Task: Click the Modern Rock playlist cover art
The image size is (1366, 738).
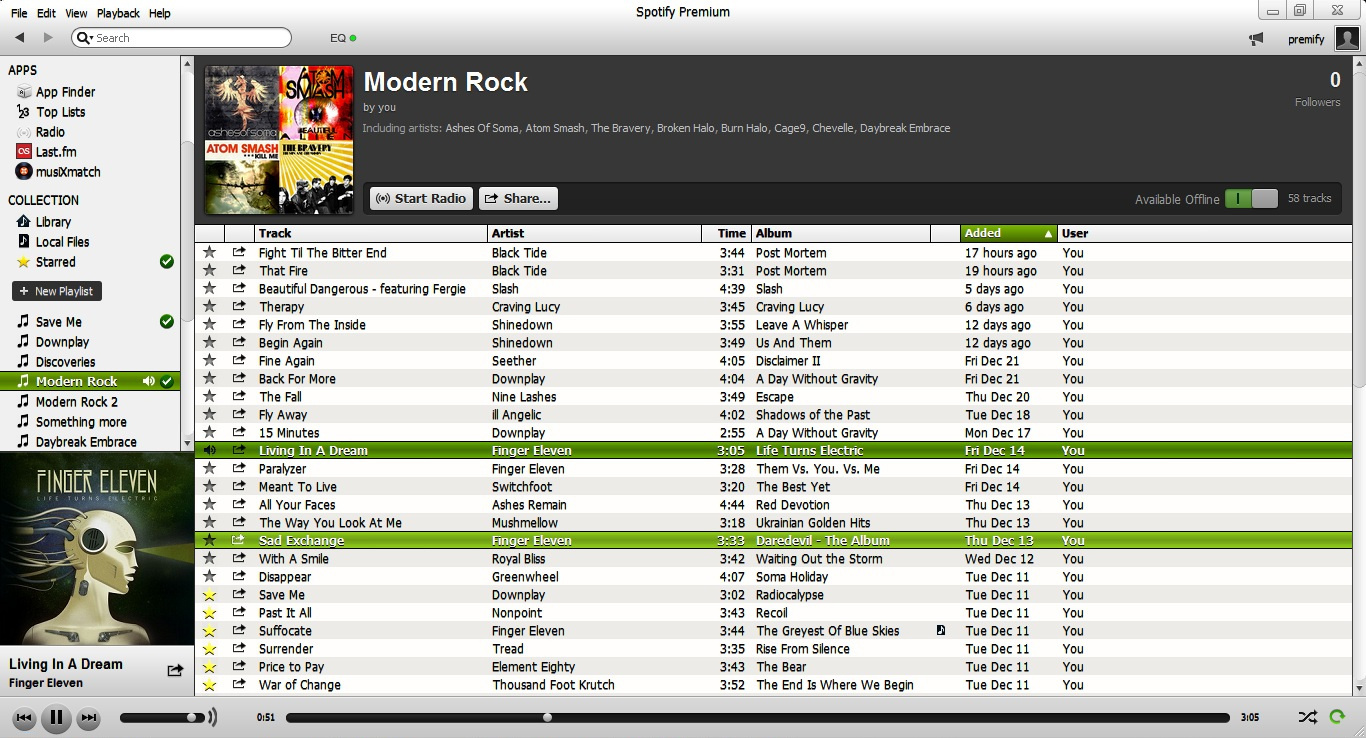Action: pyautogui.click(x=279, y=140)
